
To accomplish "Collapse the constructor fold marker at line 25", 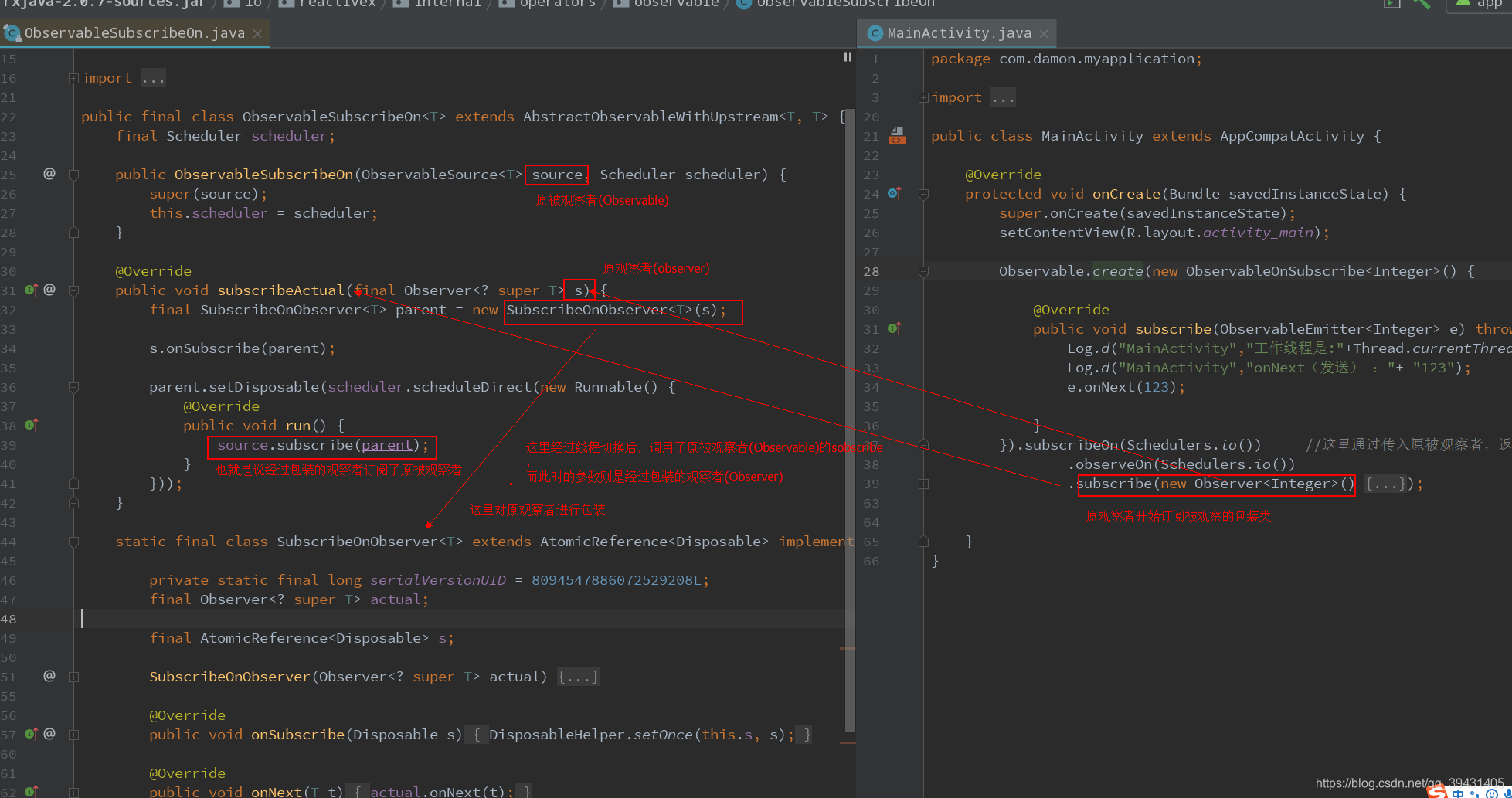I will 73,175.
